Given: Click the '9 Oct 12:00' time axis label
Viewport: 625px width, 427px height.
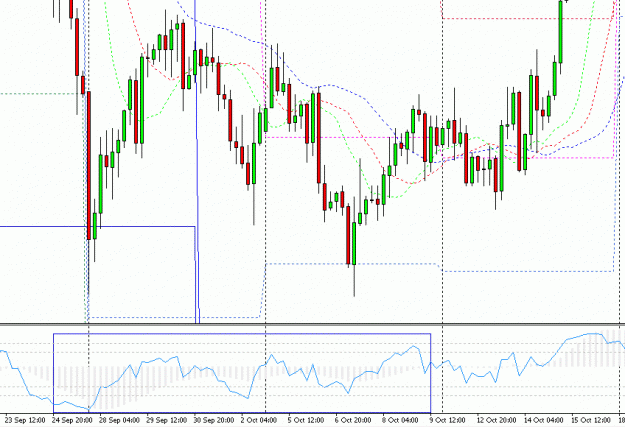Looking at the screenshot, I should [447, 420].
